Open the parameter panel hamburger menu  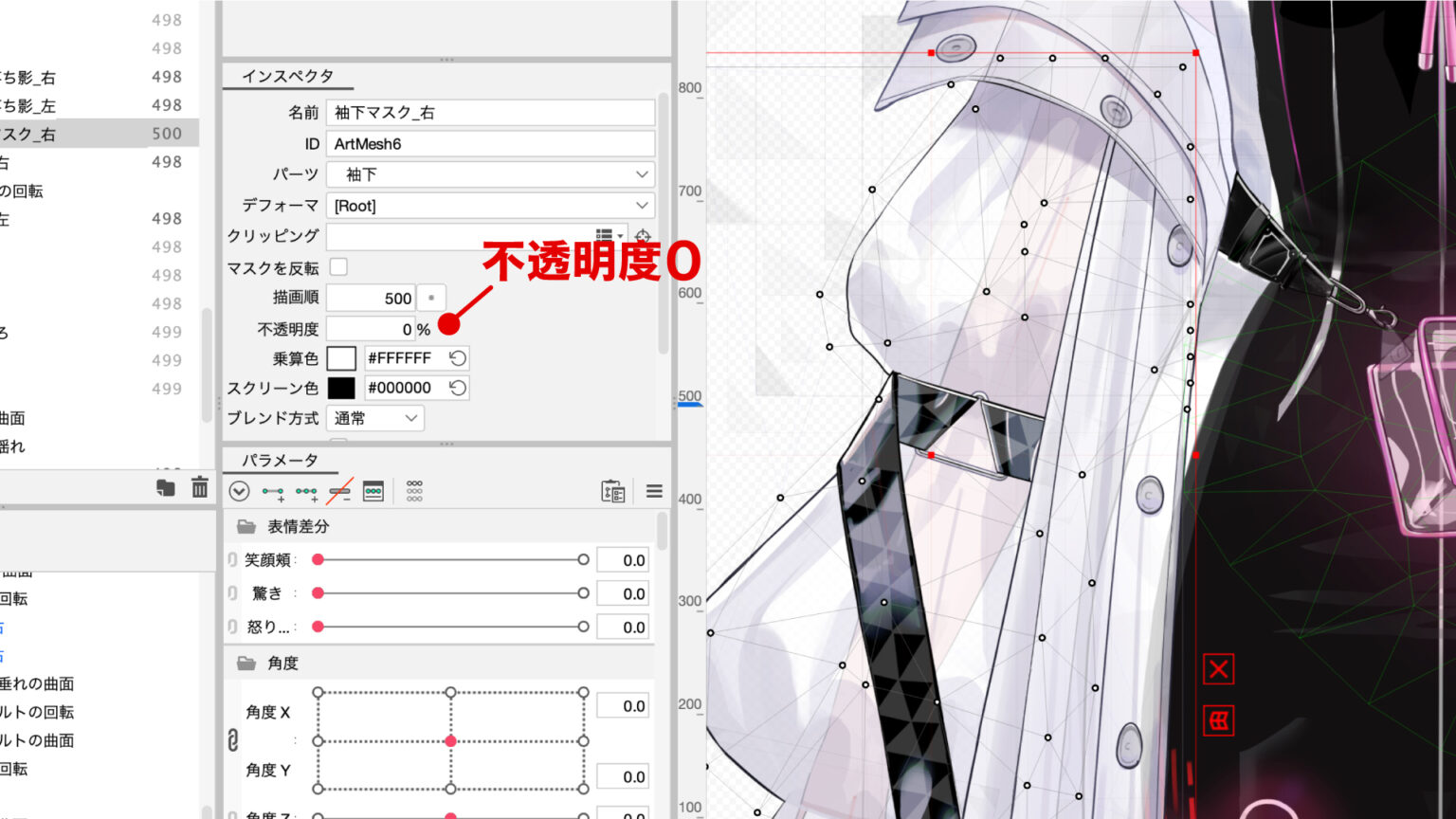[x=654, y=491]
